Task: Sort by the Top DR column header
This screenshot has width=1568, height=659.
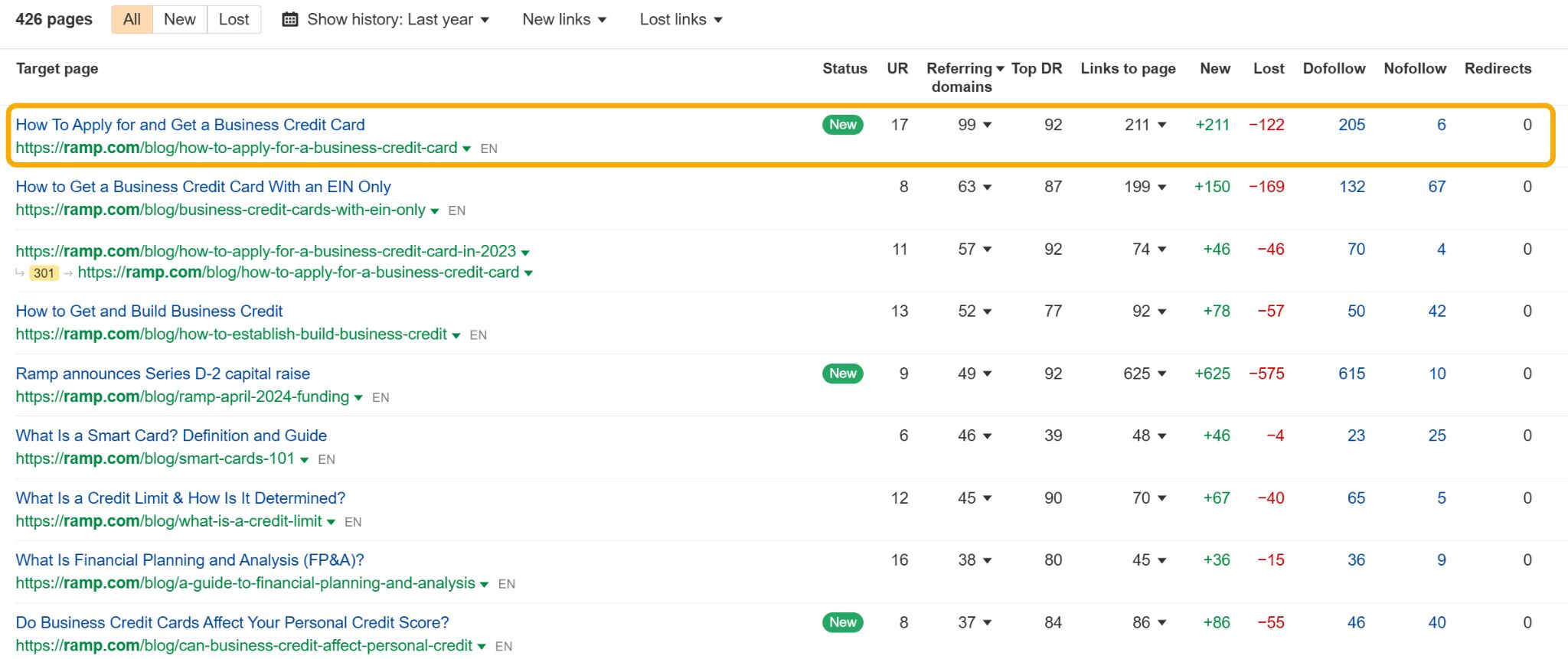Action: 1037,69
